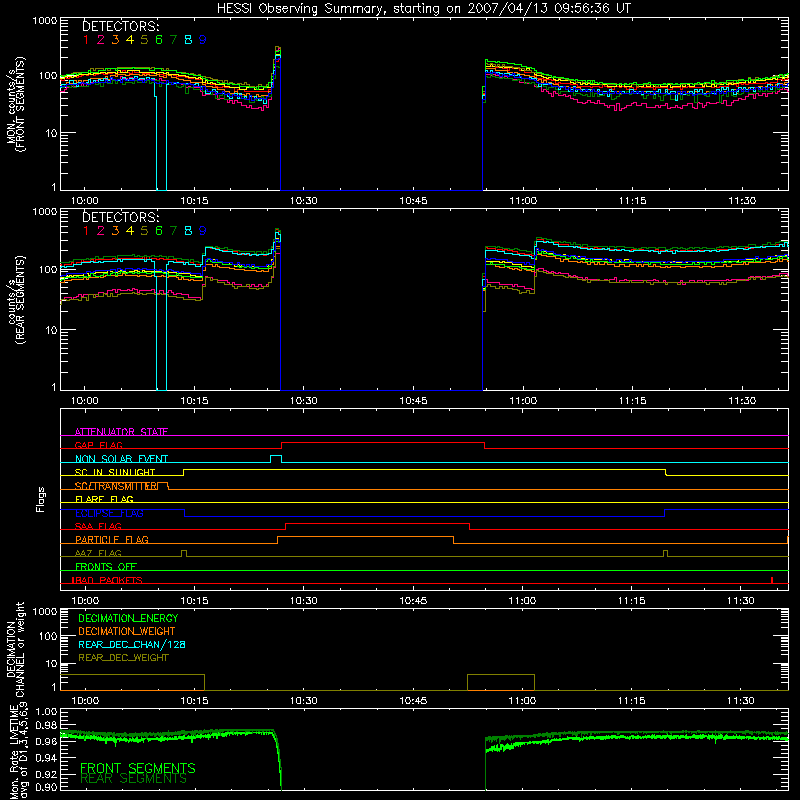Select dark green detector 7 in rear segments legend
This screenshot has height=800, width=800.
coord(173,231)
